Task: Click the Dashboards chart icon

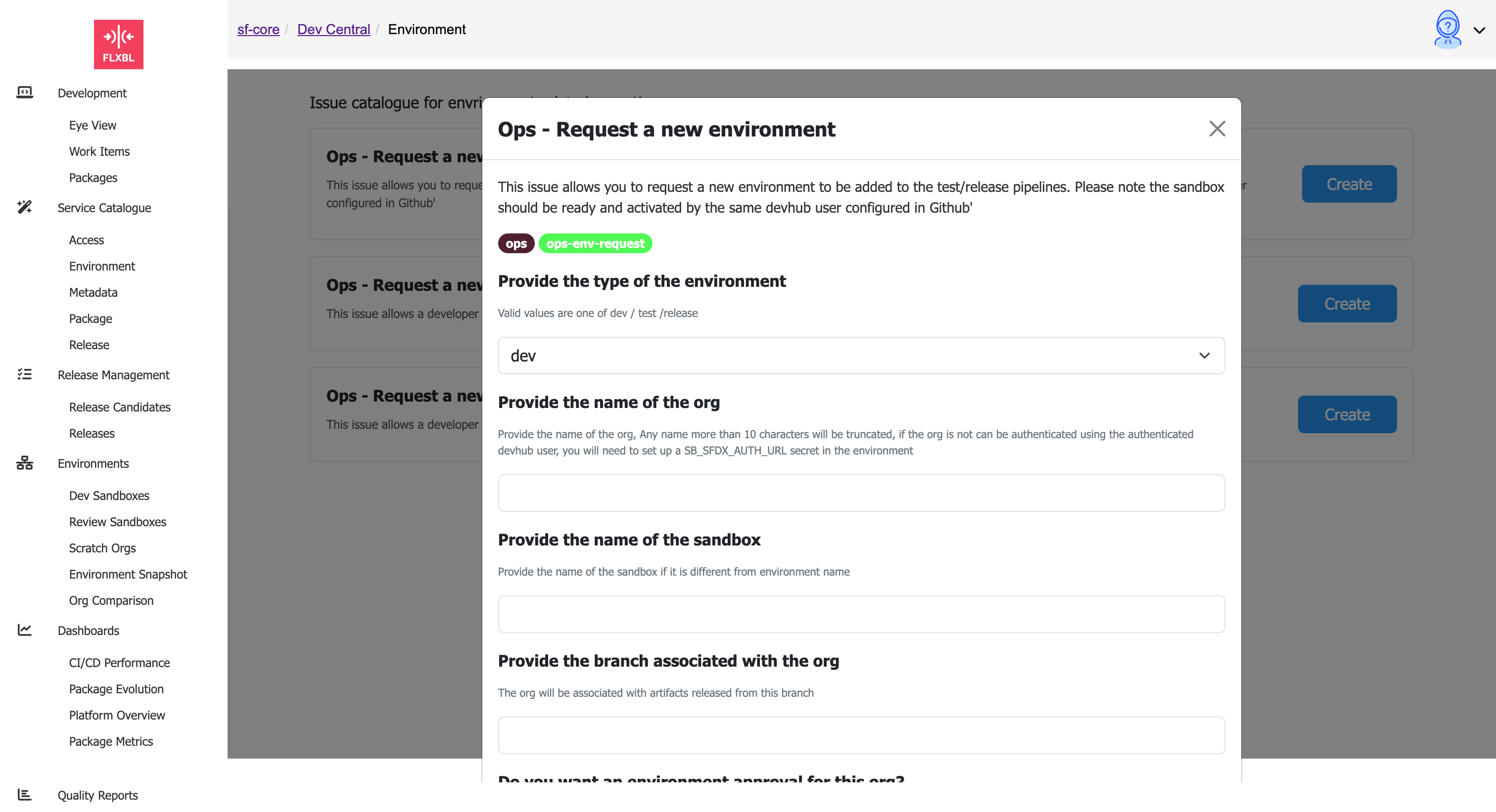Action: point(24,630)
